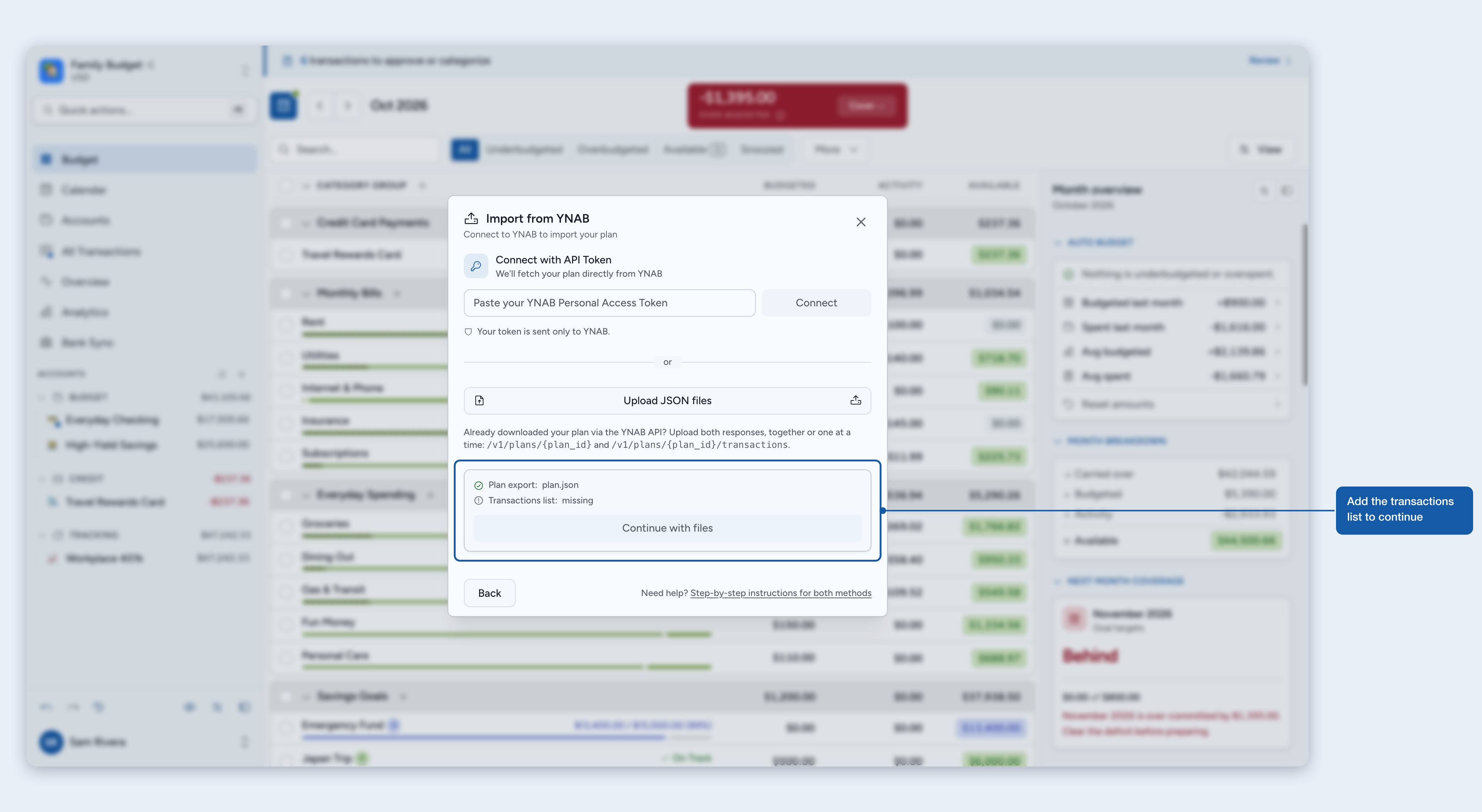
Task: Click the file icon in Upload JSON files
Action: pyautogui.click(x=479, y=401)
